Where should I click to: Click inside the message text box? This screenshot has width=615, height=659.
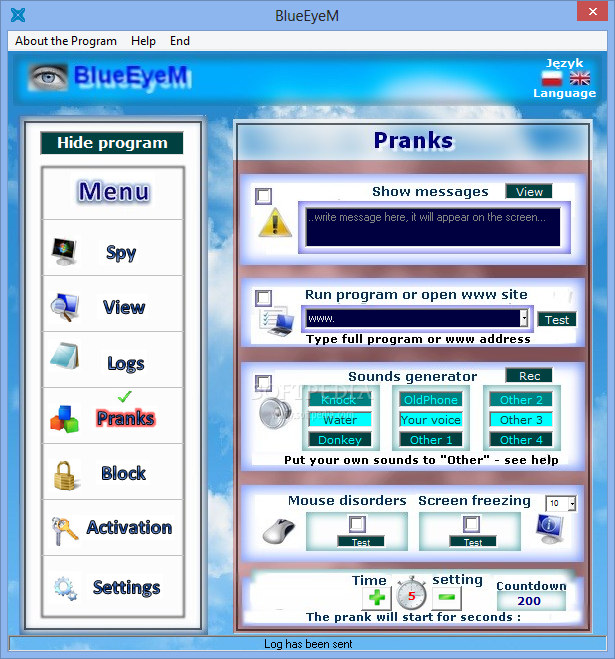433,227
